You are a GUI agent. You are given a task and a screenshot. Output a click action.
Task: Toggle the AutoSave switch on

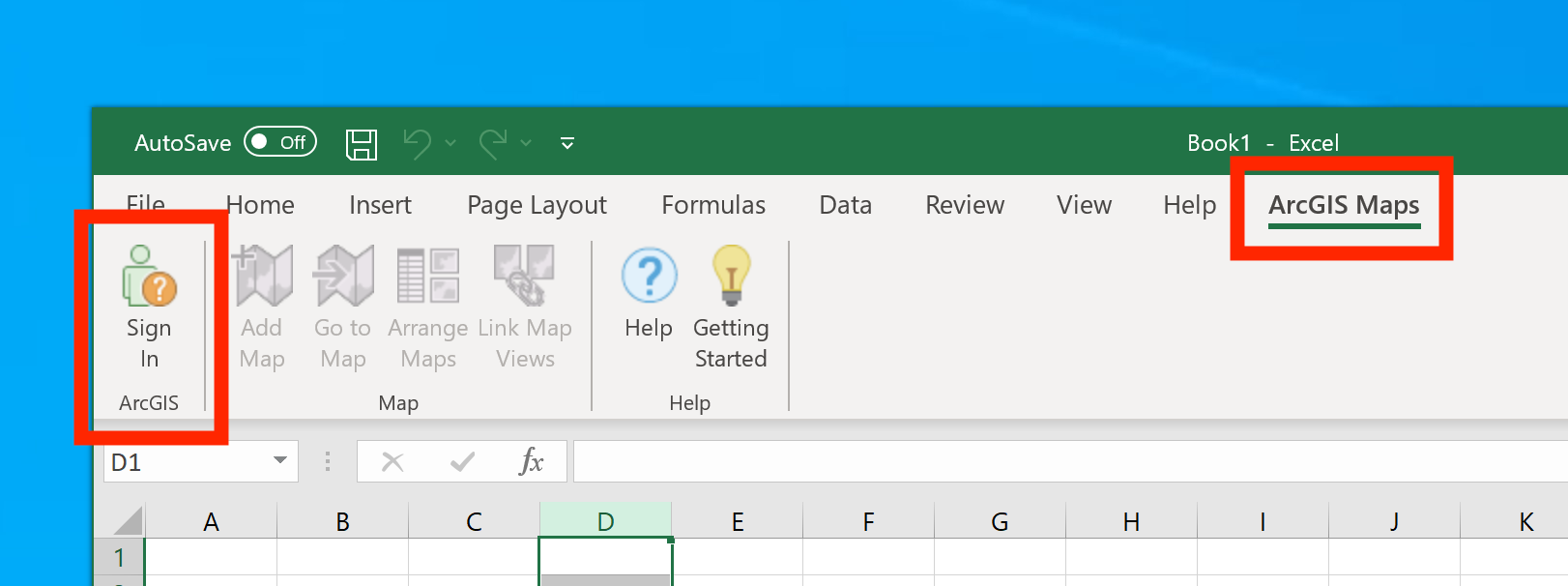pyautogui.click(x=279, y=142)
